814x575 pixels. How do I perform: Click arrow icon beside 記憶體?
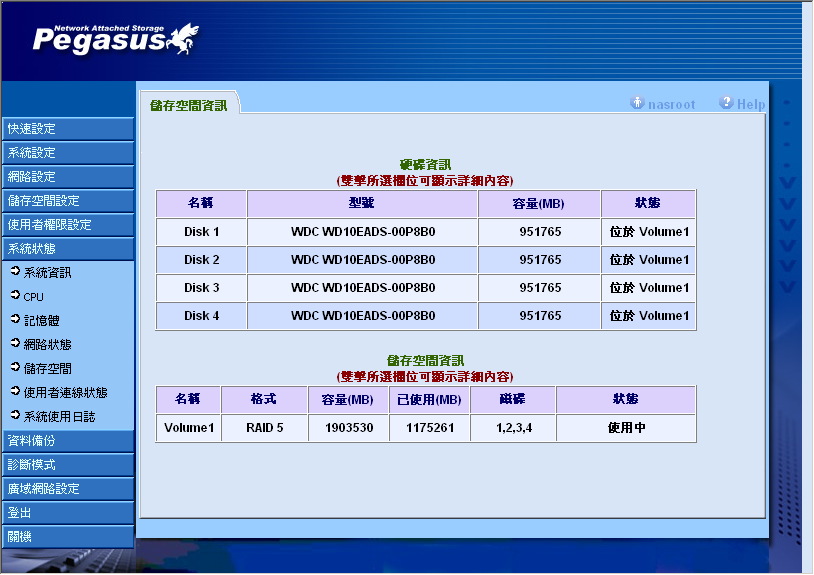tap(15, 320)
